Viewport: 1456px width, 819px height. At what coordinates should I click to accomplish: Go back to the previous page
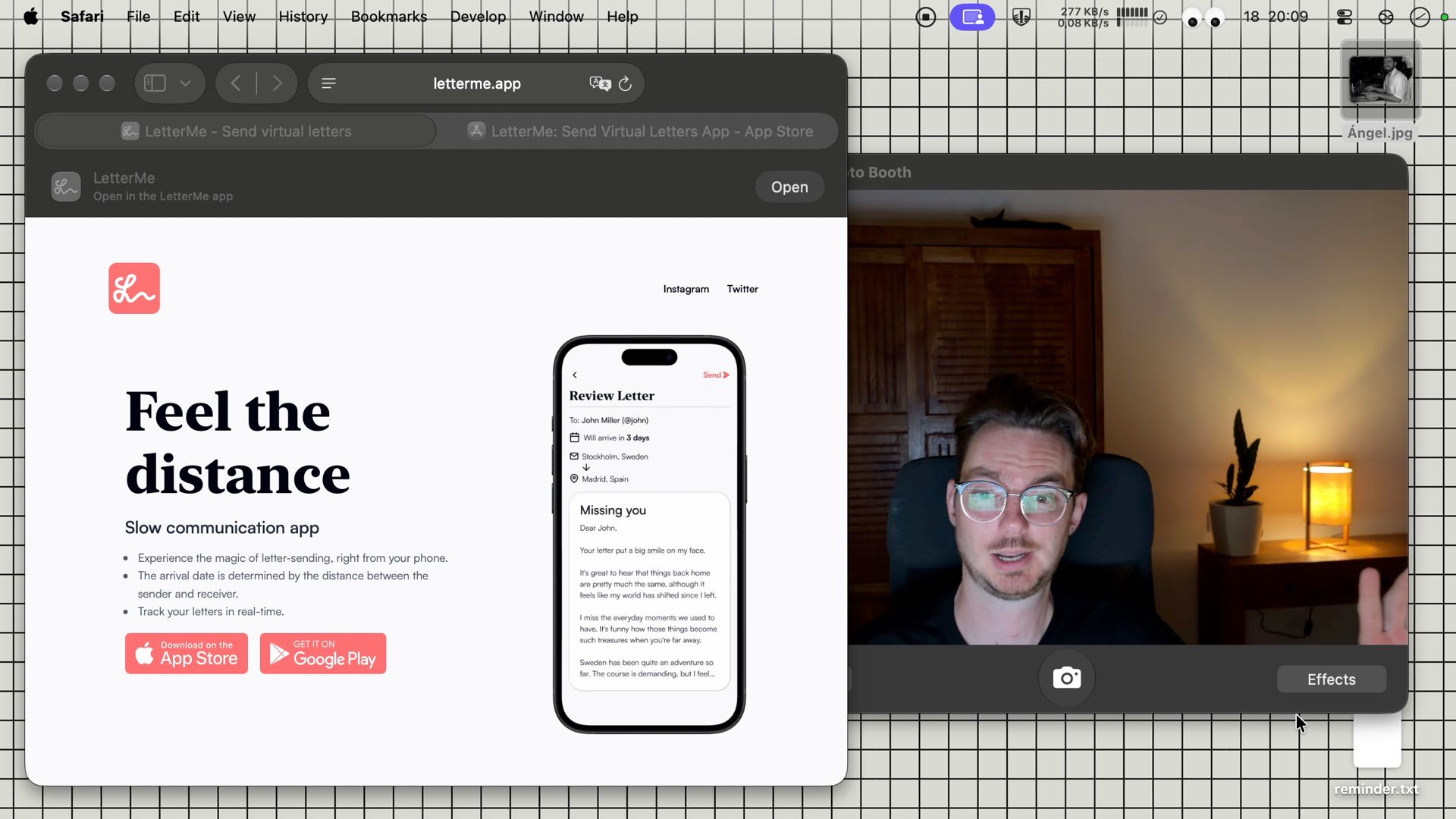pos(236,83)
